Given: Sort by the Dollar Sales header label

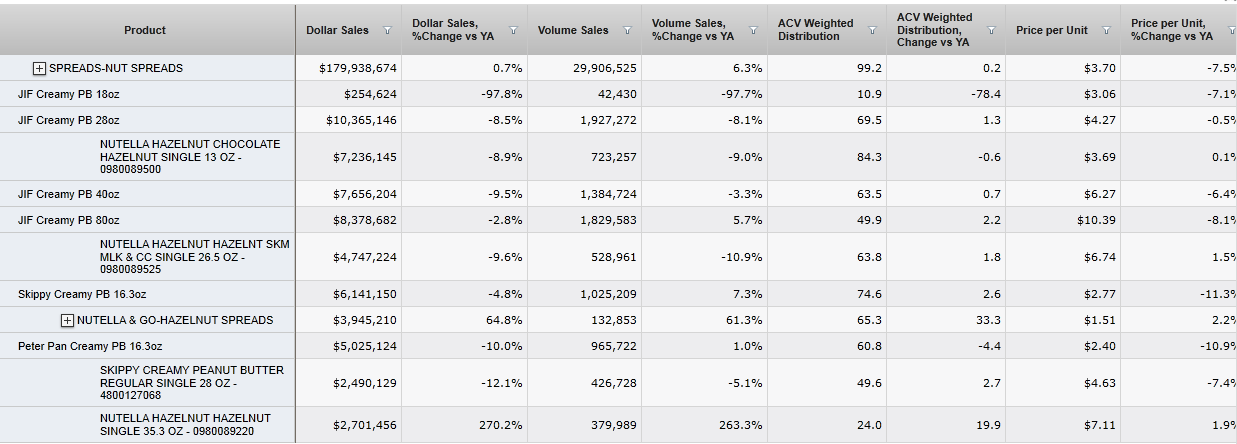Looking at the screenshot, I should tap(337, 31).
